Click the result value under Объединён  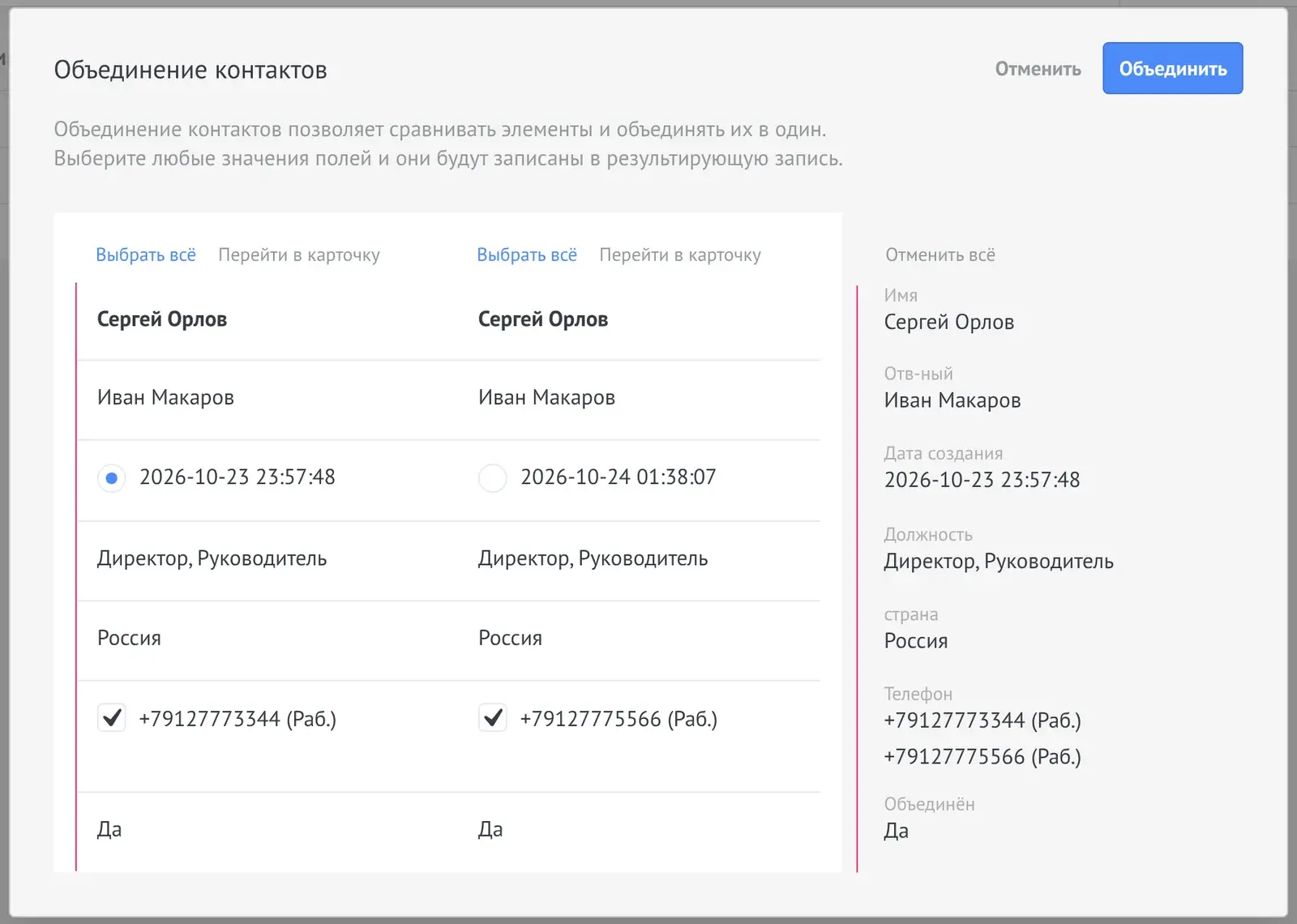[896, 831]
